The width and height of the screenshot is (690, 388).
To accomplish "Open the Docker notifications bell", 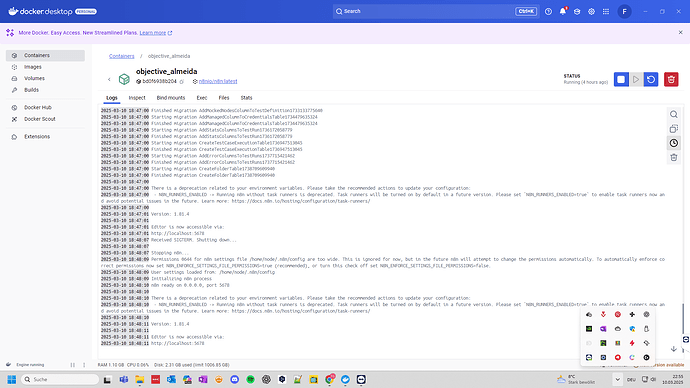I will point(563,11).
